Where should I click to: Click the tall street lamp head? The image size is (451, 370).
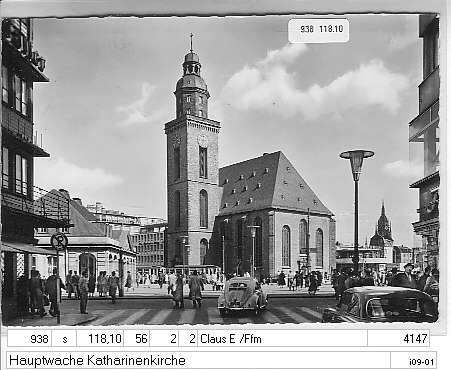(357, 159)
